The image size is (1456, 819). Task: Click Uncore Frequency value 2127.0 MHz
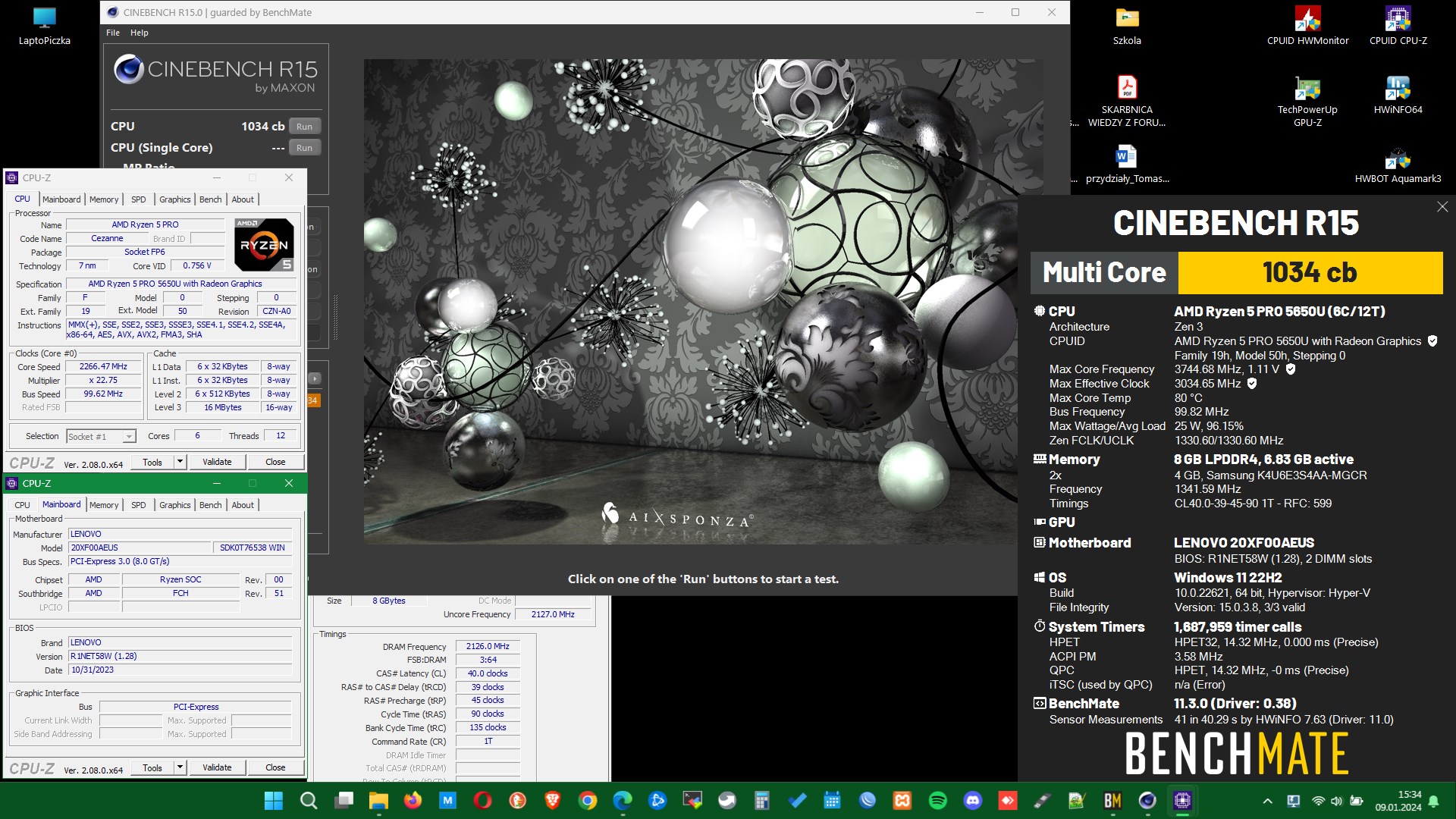pos(553,614)
